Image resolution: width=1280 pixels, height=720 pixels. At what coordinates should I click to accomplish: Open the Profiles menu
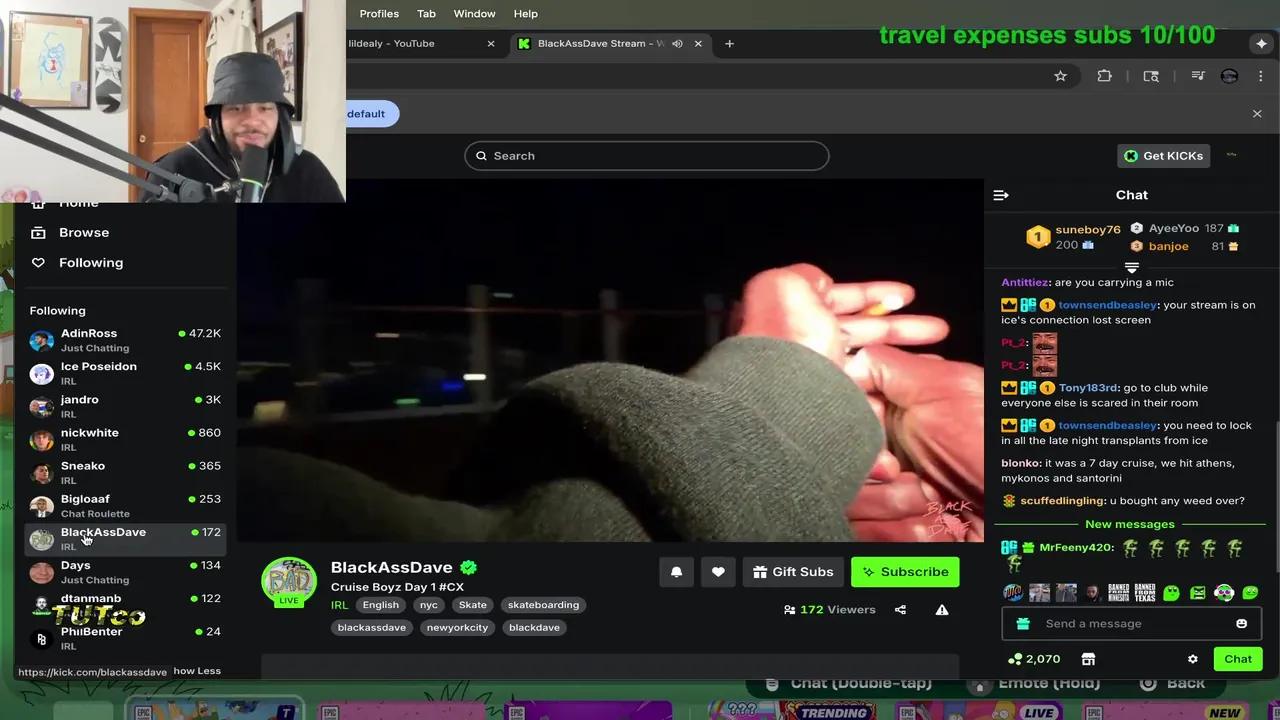(379, 13)
